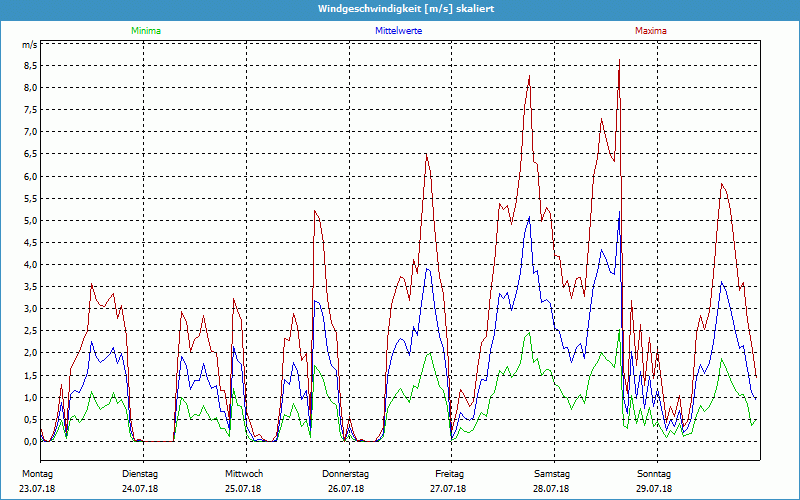
Task: Select the Dienstag 24.07.18 axis label
Action: coord(140,480)
